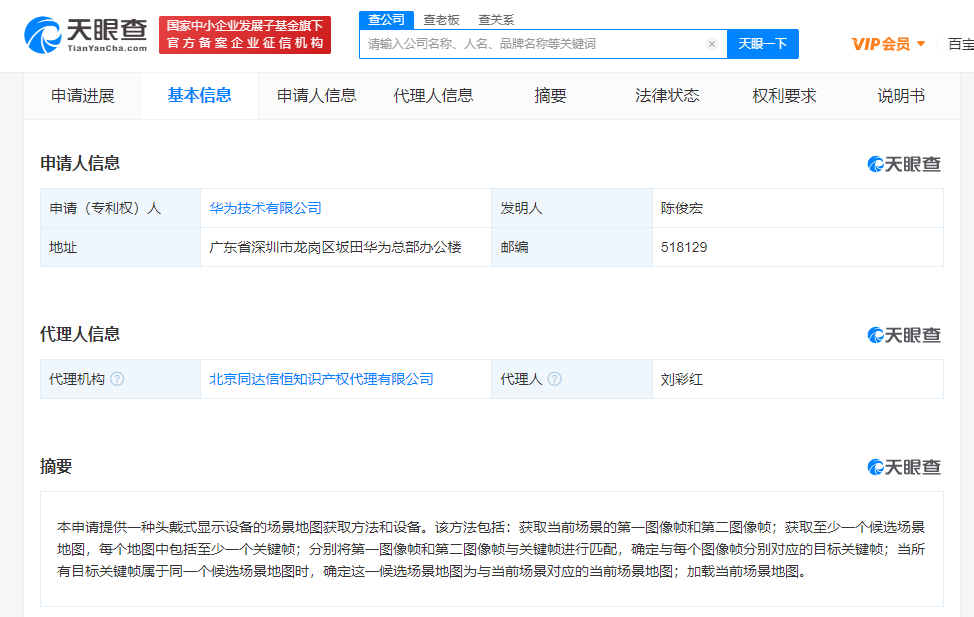Viewport: 974px width, 617px height.
Task: Select the 查关系 search tab
Action: pos(496,20)
